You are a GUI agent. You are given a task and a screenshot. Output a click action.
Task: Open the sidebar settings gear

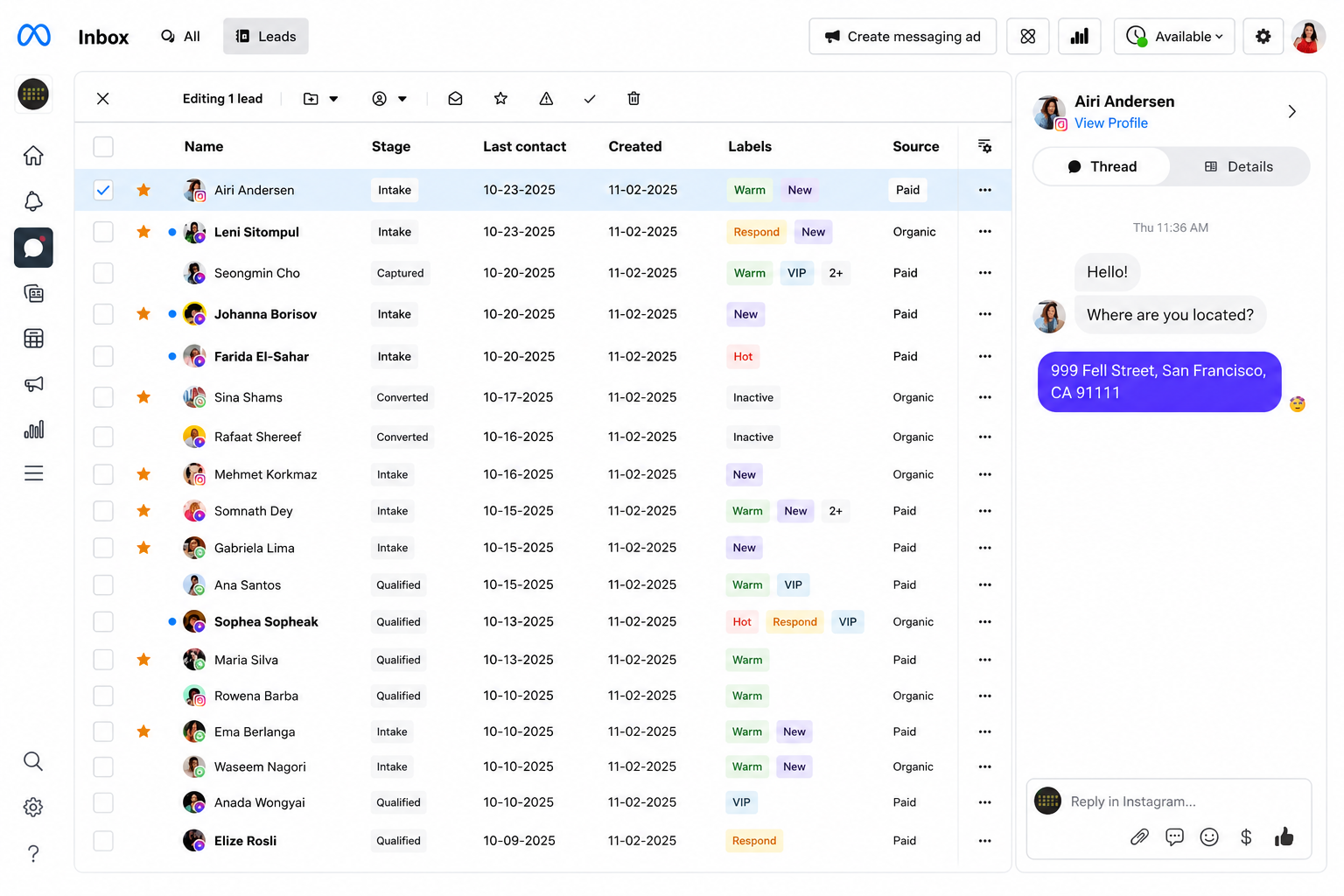(x=33, y=807)
